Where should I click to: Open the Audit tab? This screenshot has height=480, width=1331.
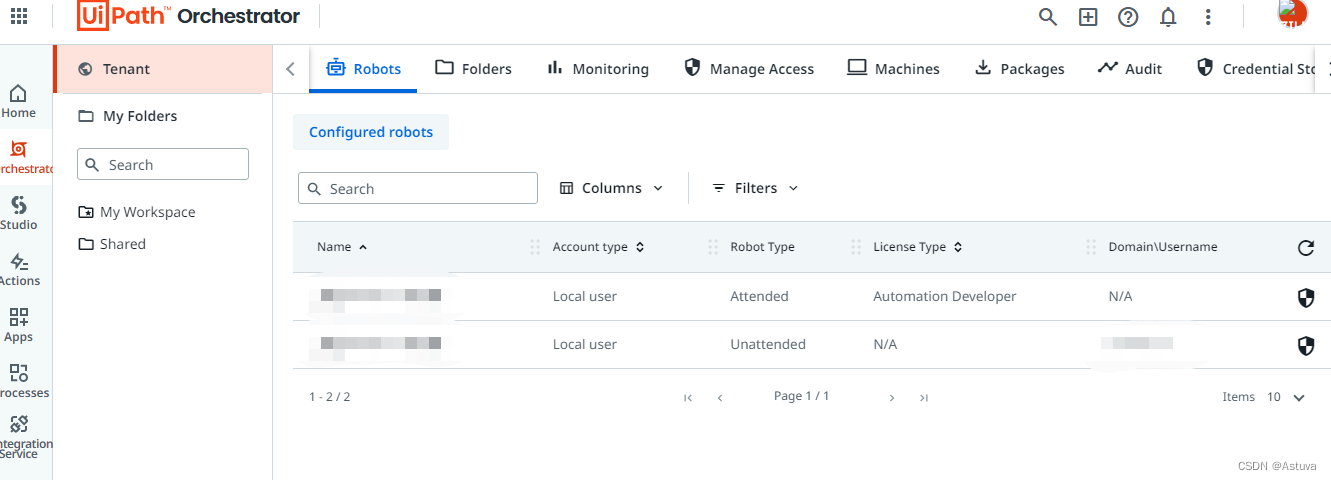1130,69
